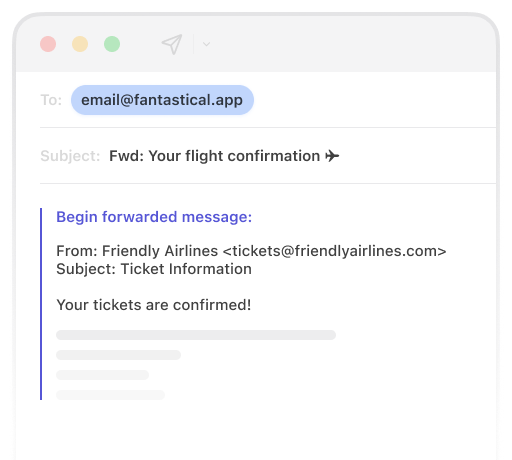Click the second gray placeholder line

click(118, 355)
